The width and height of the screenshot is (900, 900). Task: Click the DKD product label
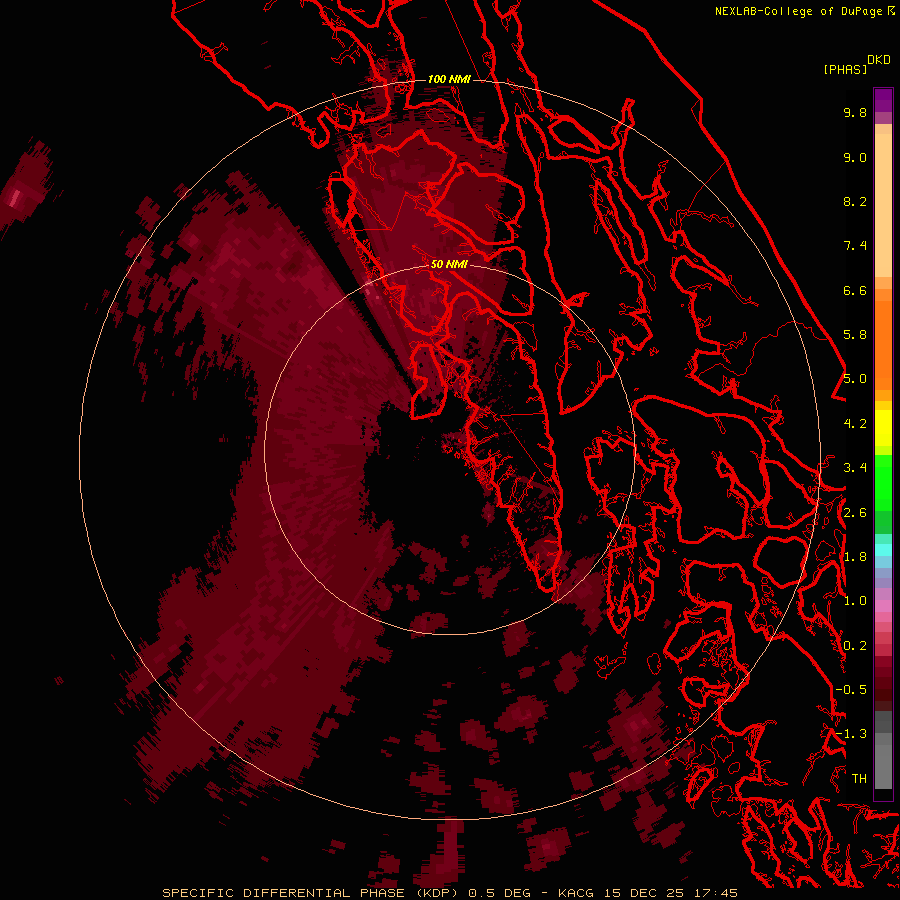879,60
